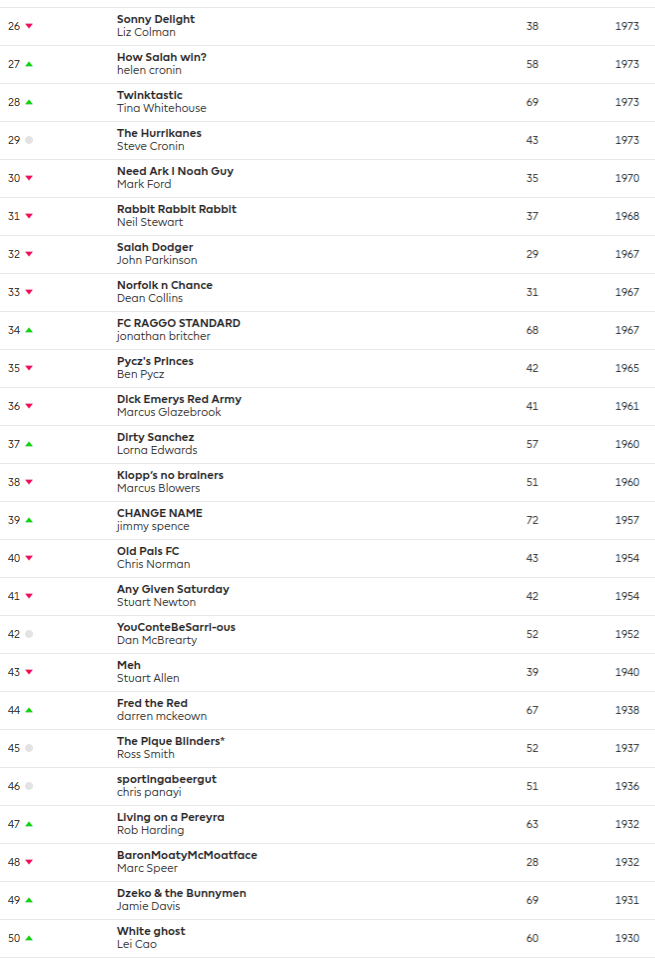Click the green up arrow at rank 34
Viewport: 655px width, 969px height.
[x=29, y=330]
